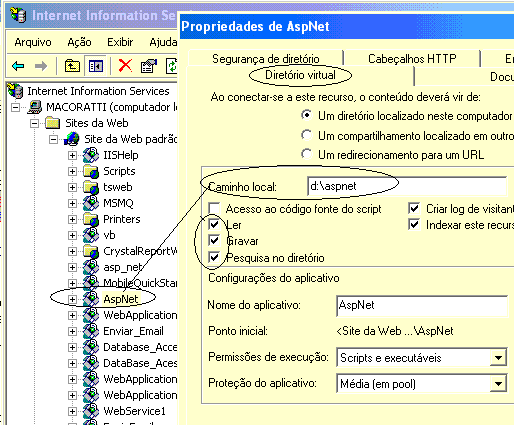Select the 'Diretório virtual' tab

300,75
